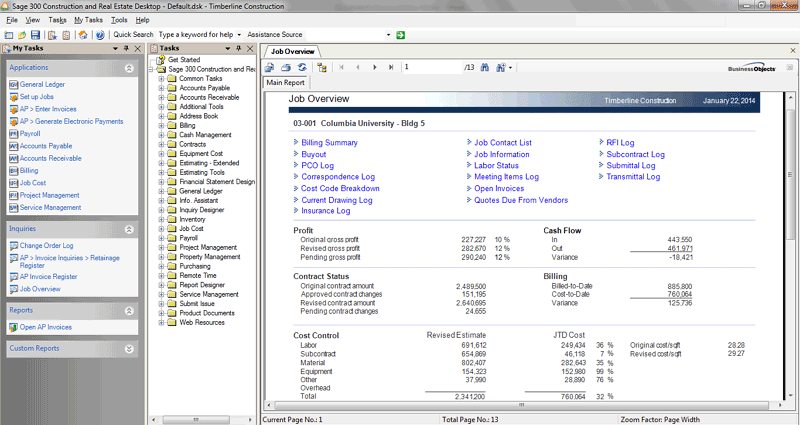Click the green go arrow for Assistance Source
Screen dimensions: 800x425
tap(401, 35)
